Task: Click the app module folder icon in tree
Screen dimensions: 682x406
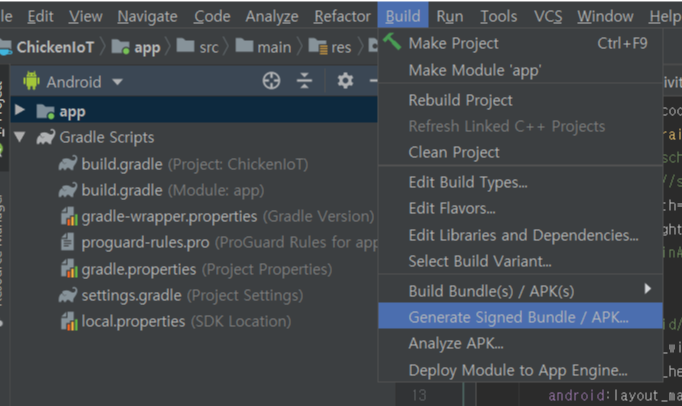Action: (45, 111)
